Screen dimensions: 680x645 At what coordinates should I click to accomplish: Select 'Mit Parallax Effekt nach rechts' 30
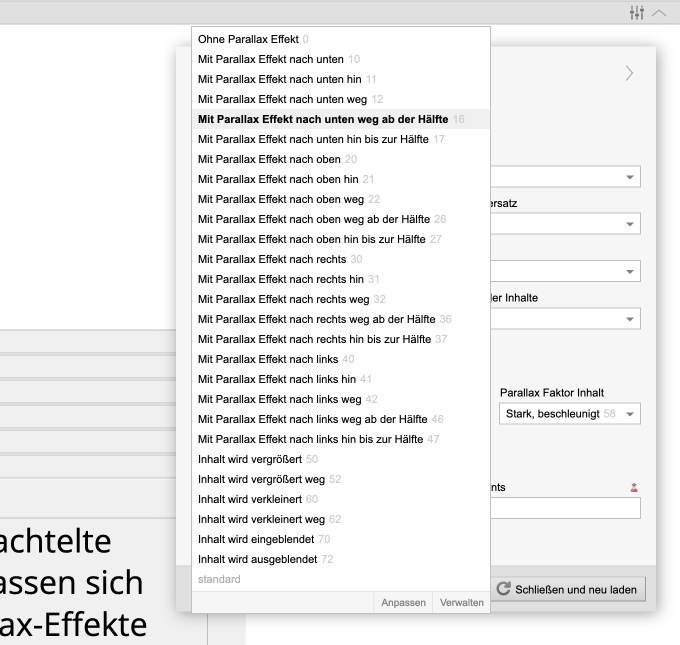pyautogui.click(x=341, y=259)
